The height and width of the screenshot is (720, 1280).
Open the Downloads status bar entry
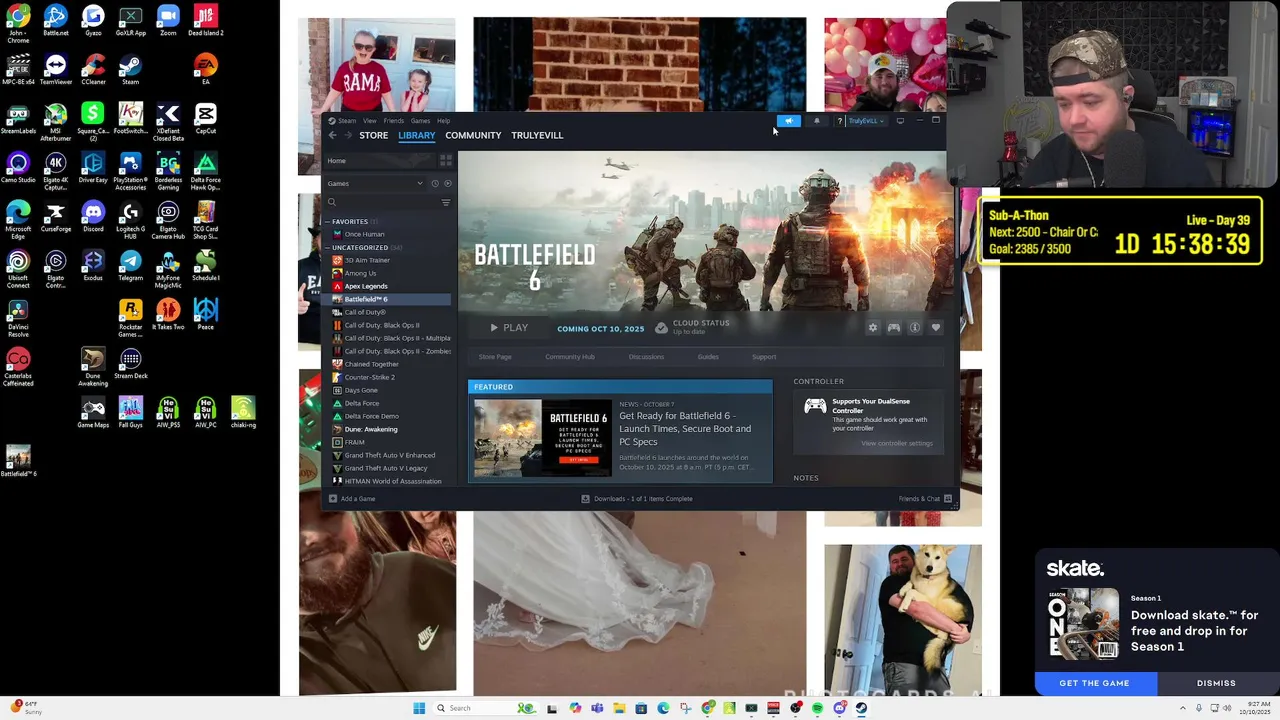point(637,499)
